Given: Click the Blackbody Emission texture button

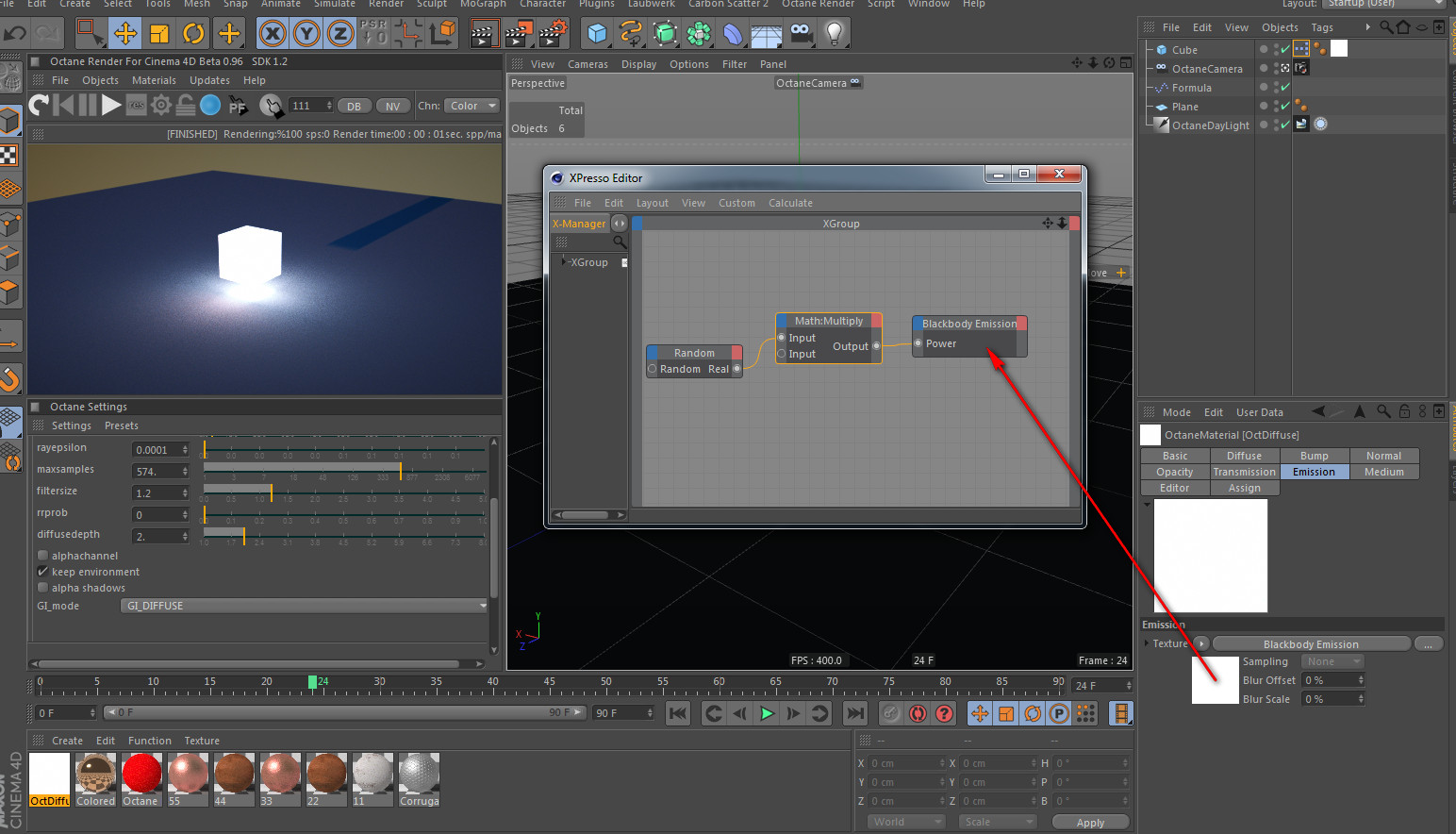Looking at the screenshot, I should 1311,643.
